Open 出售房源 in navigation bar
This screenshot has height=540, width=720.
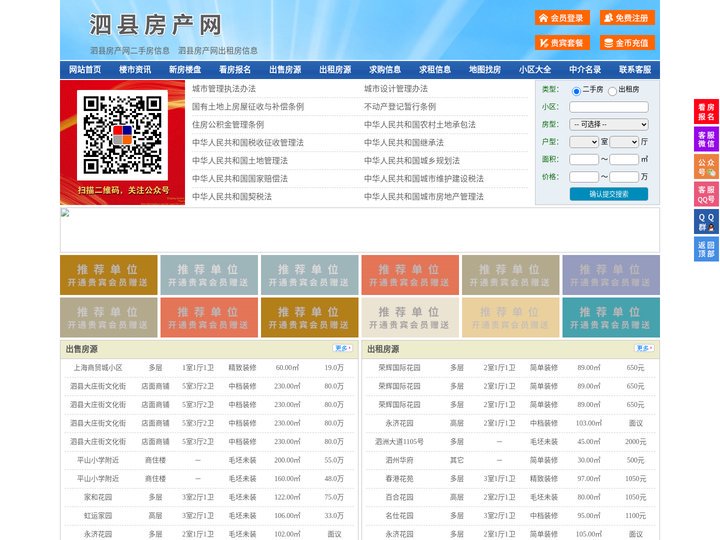pyautogui.click(x=285, y=70)
